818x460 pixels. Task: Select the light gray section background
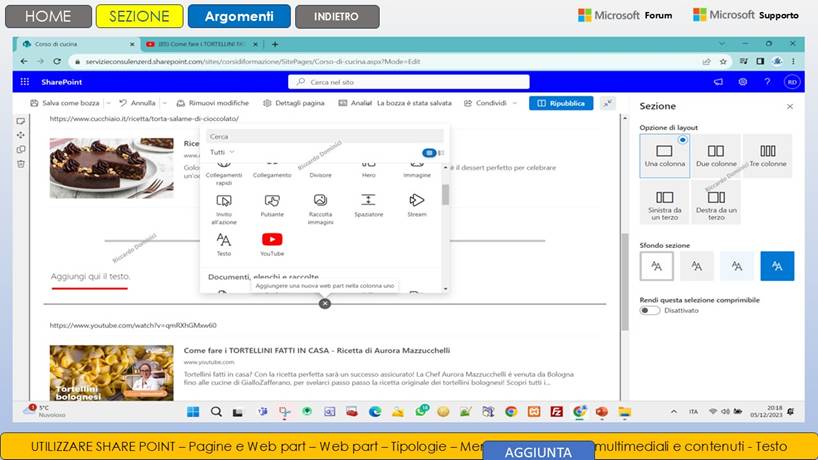point(696,266)
